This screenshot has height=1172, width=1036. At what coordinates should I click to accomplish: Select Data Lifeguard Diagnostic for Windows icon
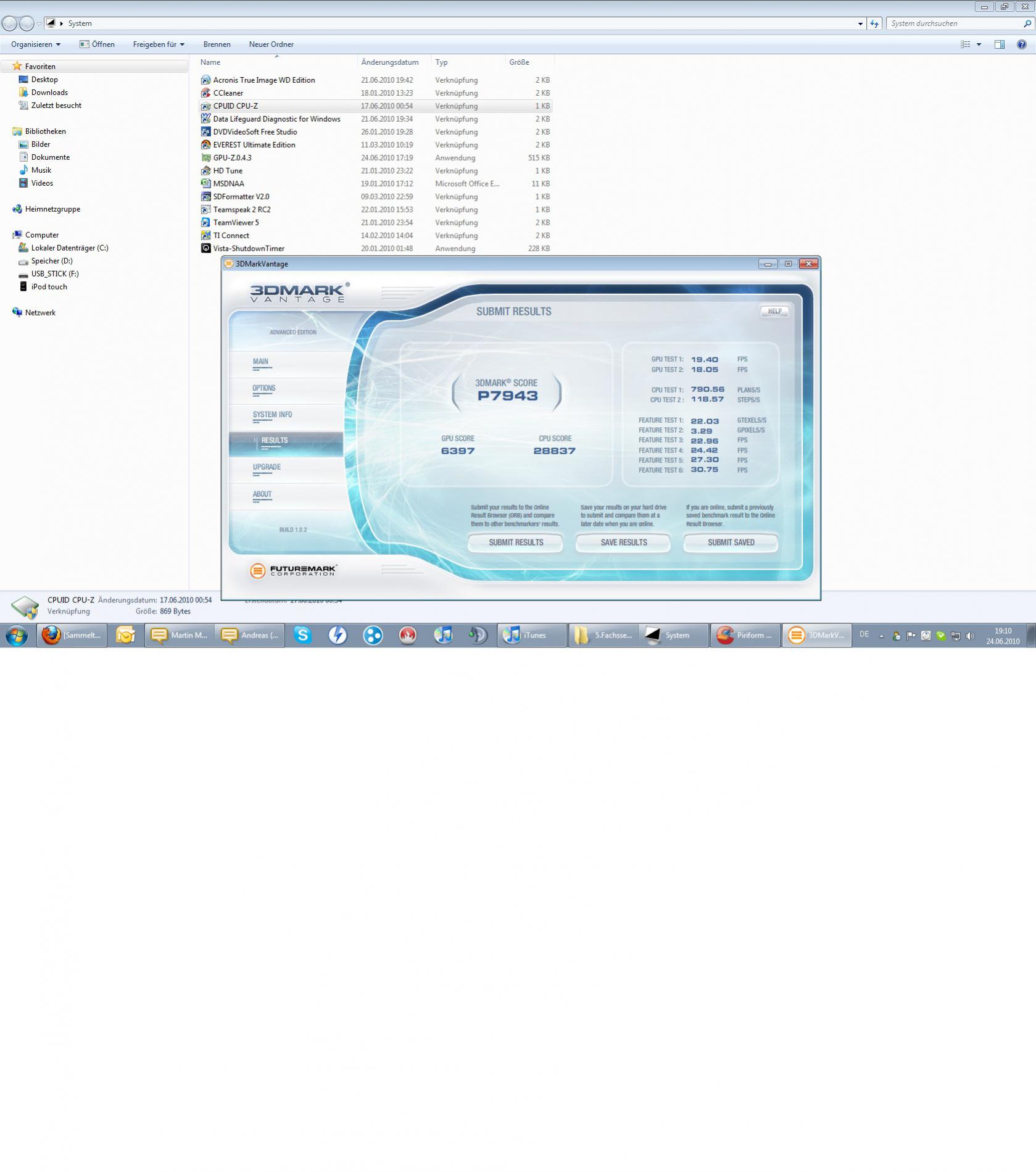click(x=206, y=119)
